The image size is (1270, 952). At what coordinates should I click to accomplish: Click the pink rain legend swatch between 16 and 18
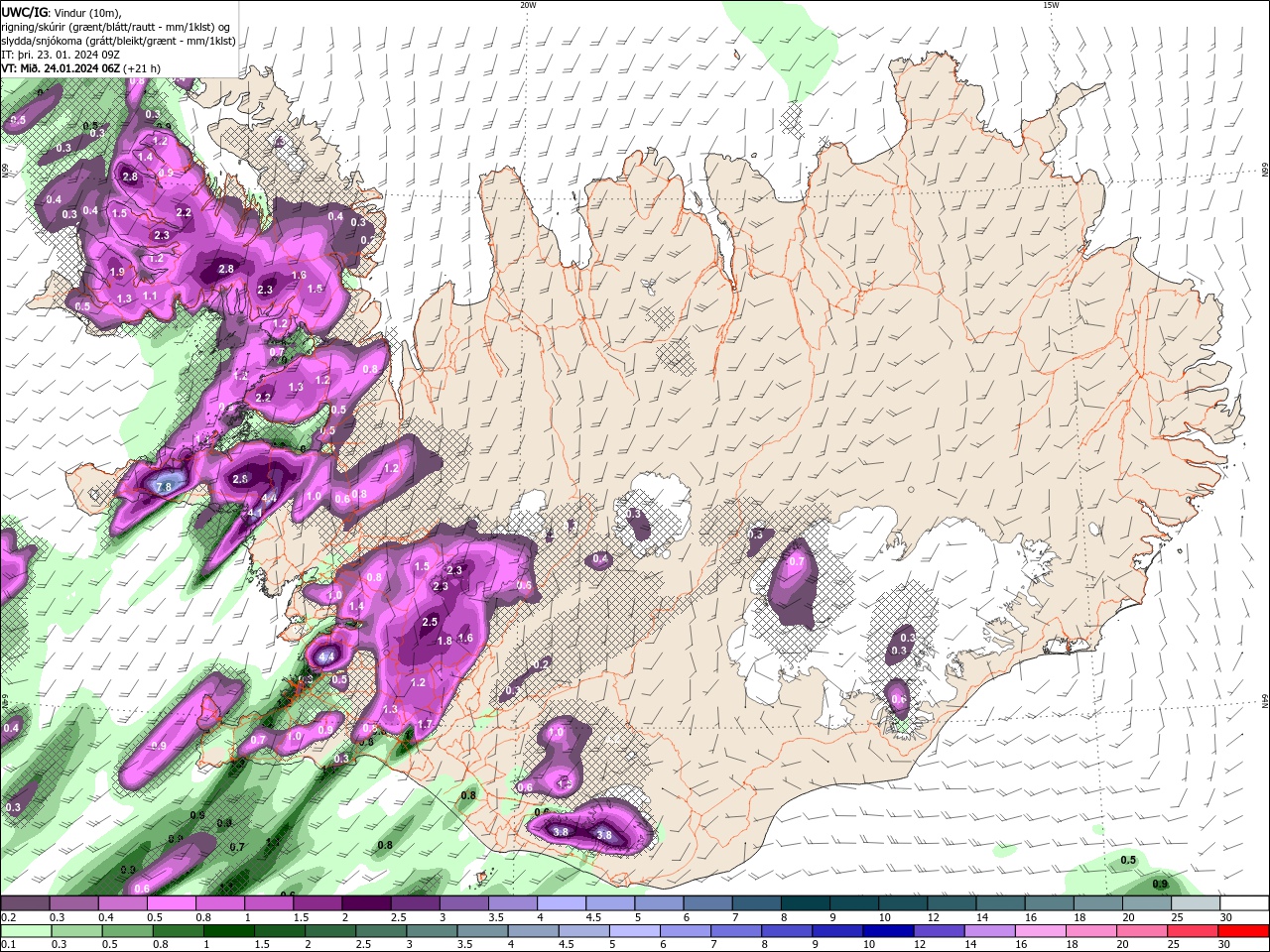click(1042, 930)
